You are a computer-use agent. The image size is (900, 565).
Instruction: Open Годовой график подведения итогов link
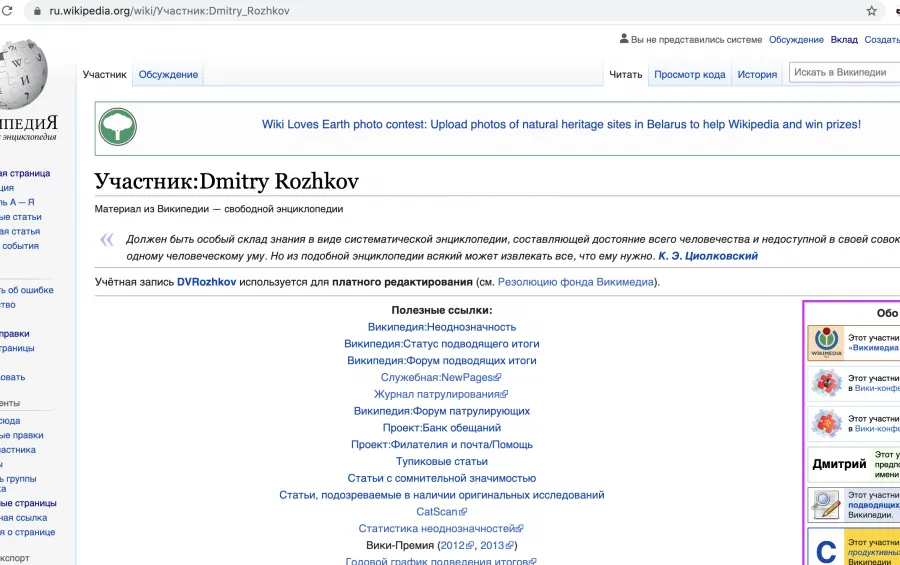point(440,561)
